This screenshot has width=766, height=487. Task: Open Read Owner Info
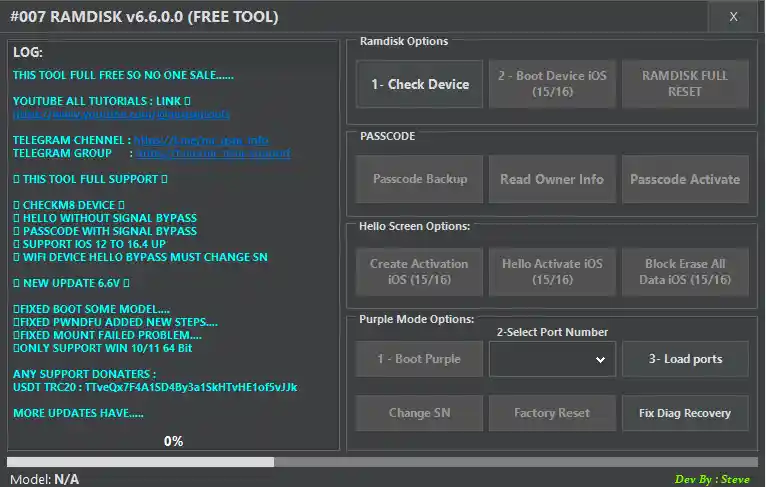[552, 179]
